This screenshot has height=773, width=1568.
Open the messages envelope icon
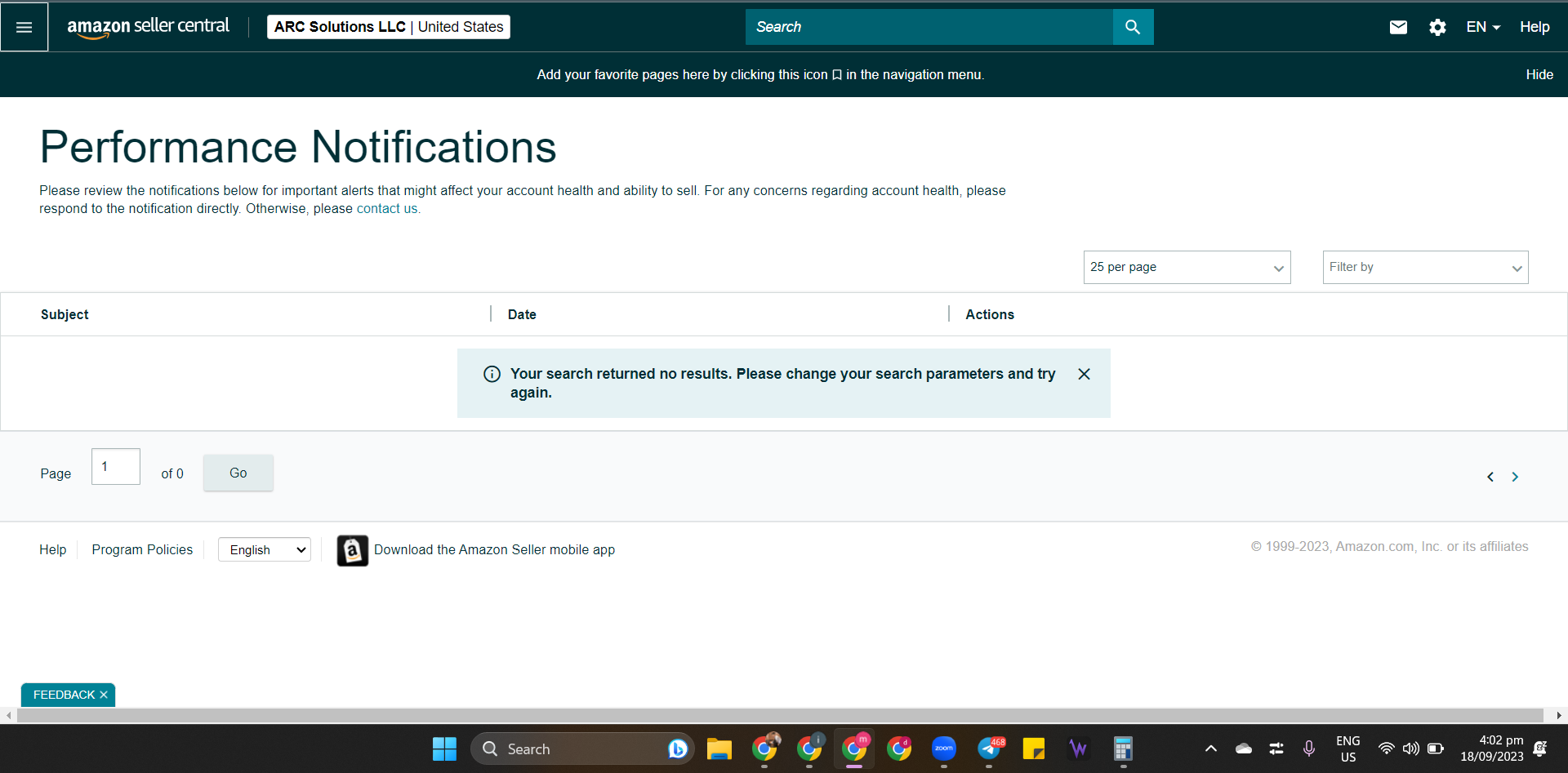tap(1398, 27)
